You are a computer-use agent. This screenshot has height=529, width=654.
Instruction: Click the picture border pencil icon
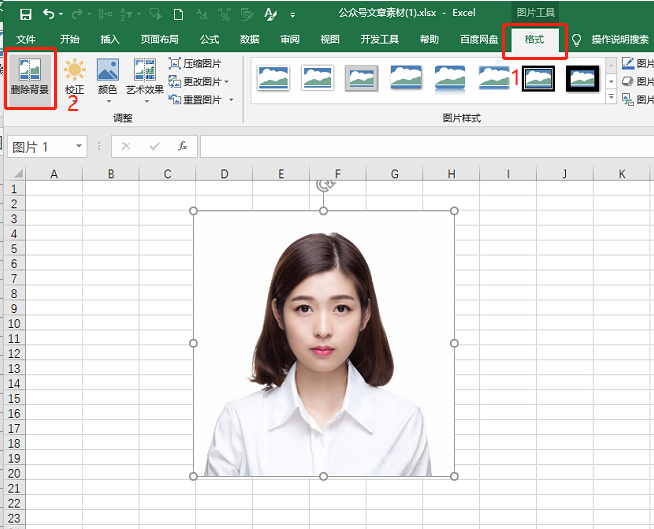[x=628, y=63]
